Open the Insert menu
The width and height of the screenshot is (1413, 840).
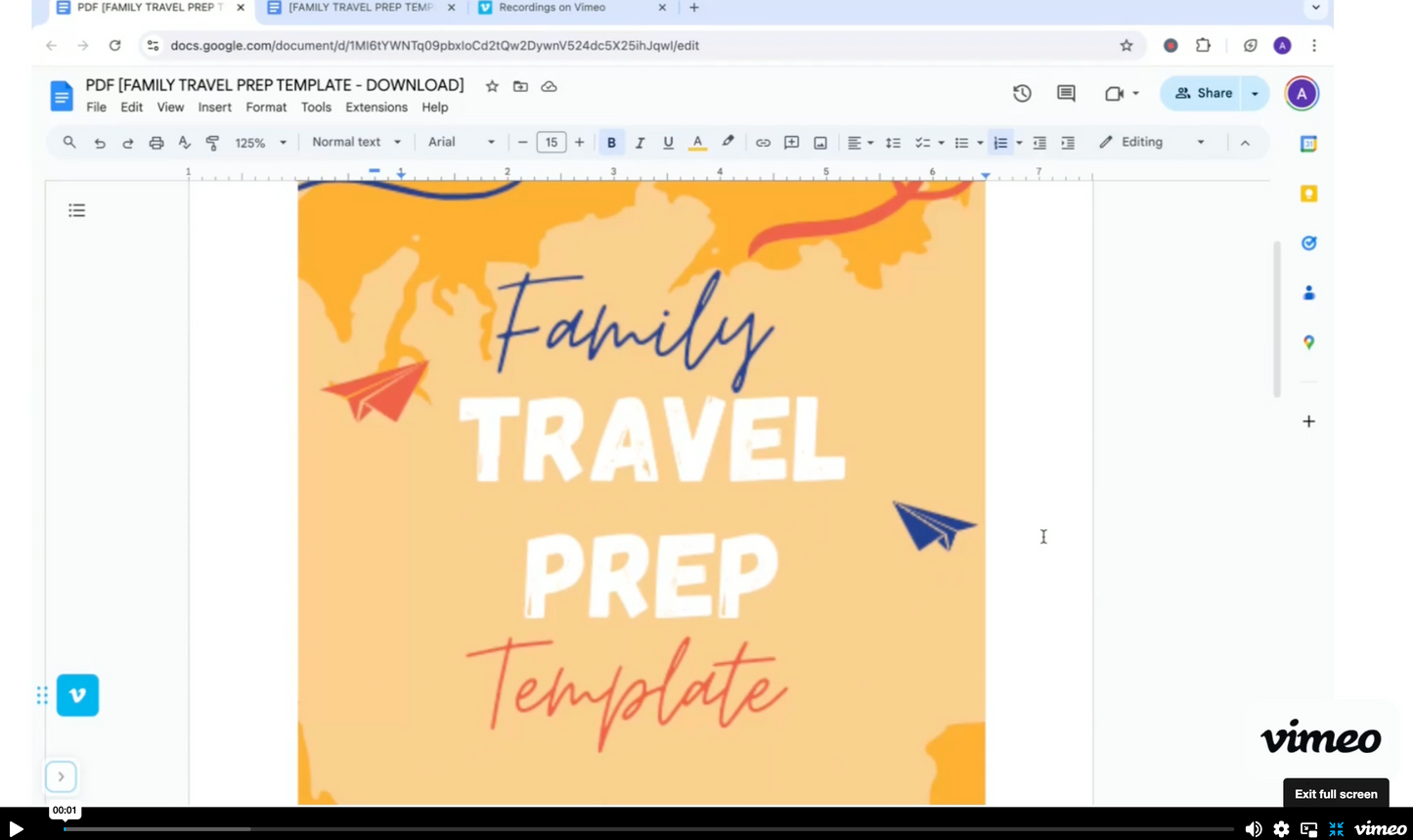[x=214, y=108]
